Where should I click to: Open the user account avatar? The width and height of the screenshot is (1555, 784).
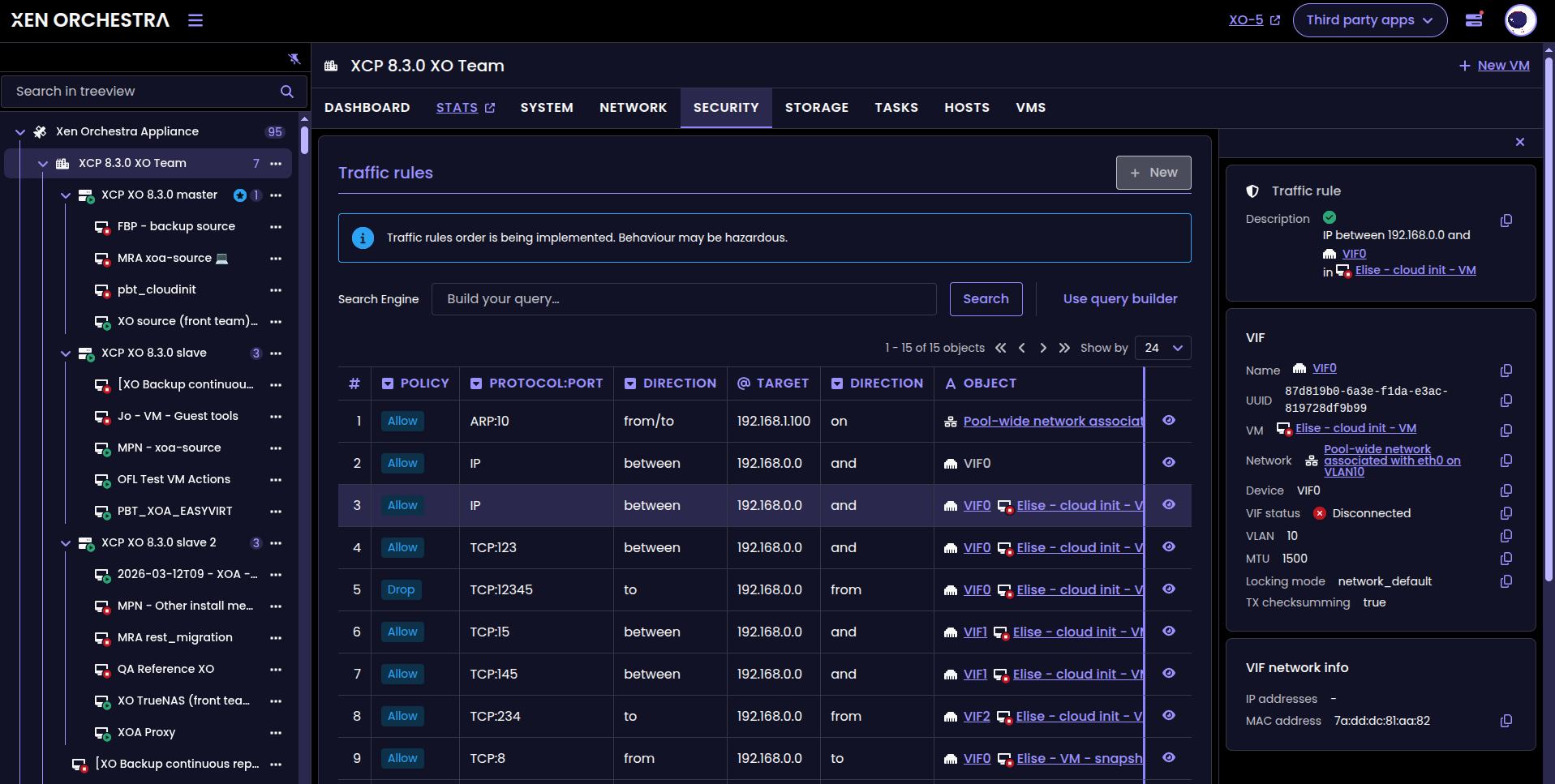click(1519, 20)
